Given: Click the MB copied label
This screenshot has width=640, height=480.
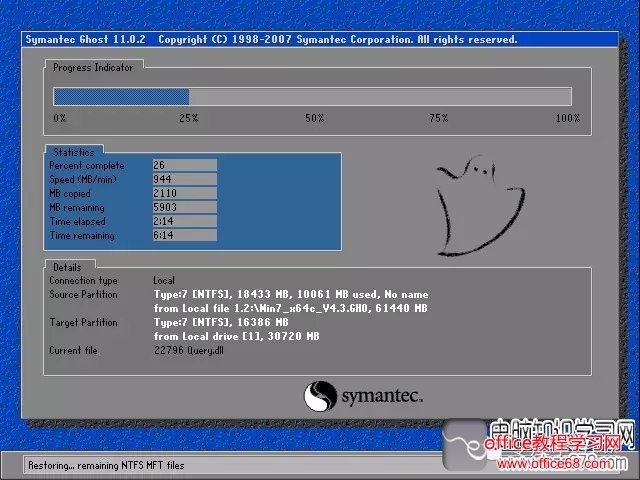Looking at the screenshot, I should (x=70, y=193).
